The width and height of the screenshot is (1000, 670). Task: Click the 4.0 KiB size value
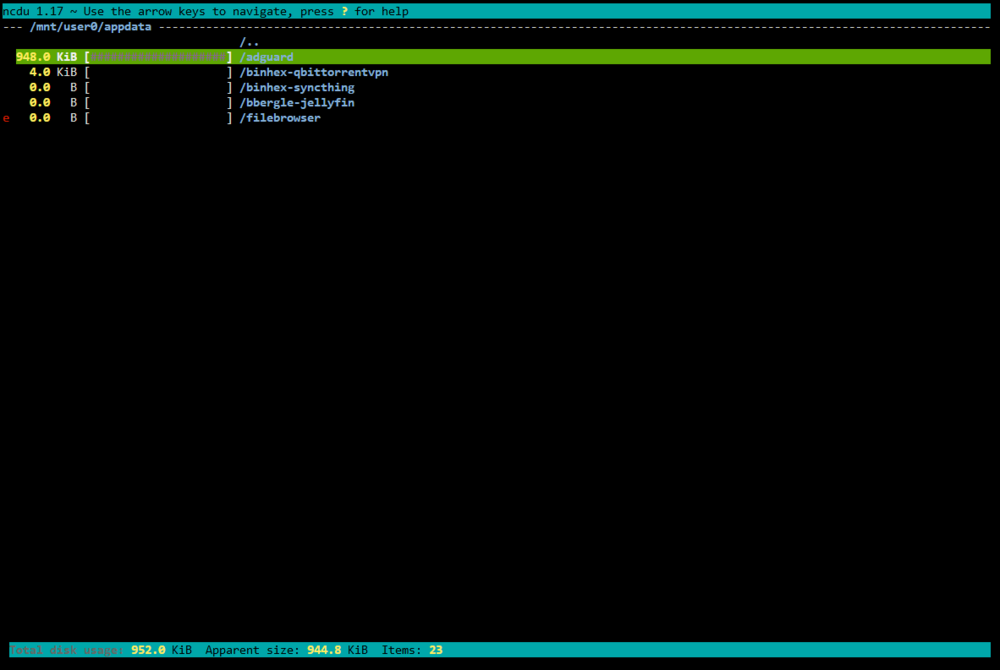click(x=54, y=72)
